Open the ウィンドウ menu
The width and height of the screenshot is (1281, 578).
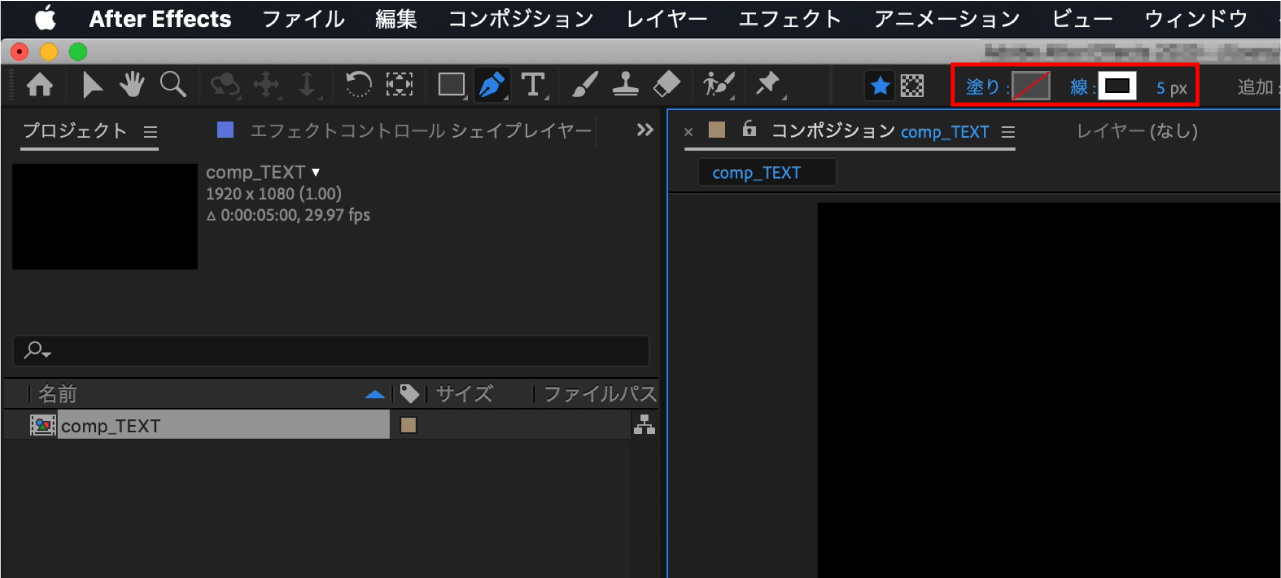pyautogui.click(x=1196, y=19)
